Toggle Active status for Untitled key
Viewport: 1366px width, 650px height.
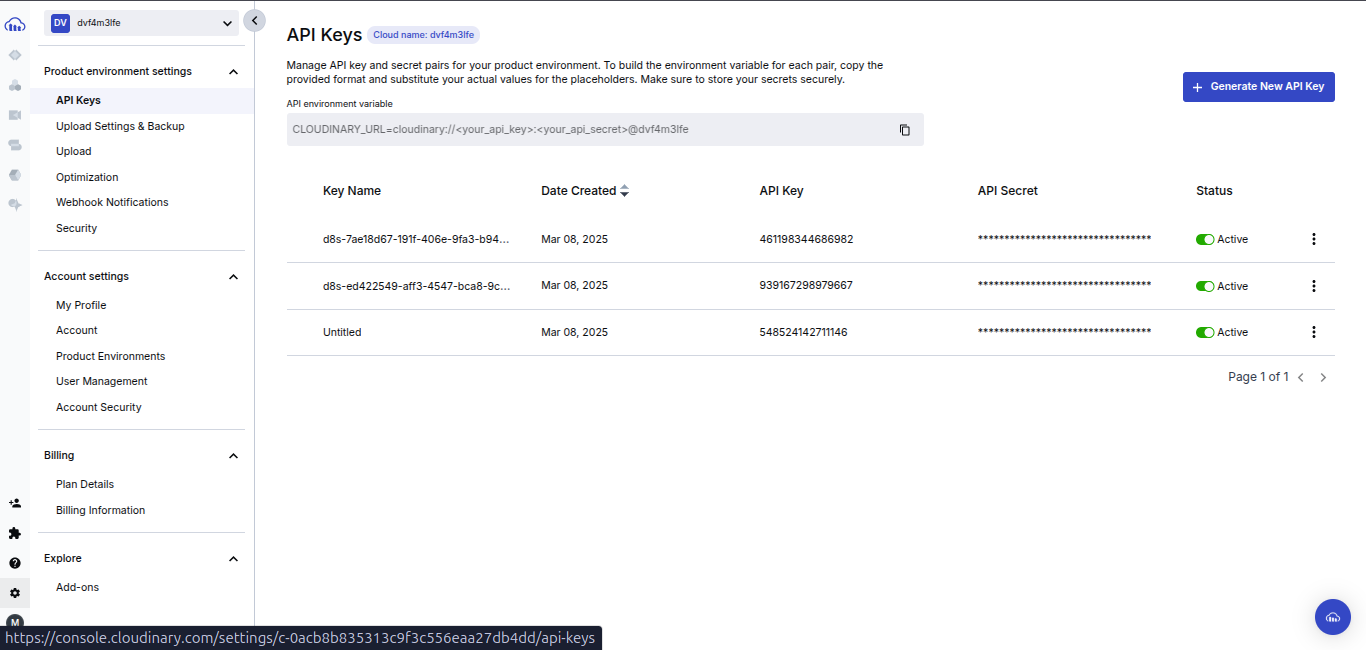click(x=1205, y=332)
